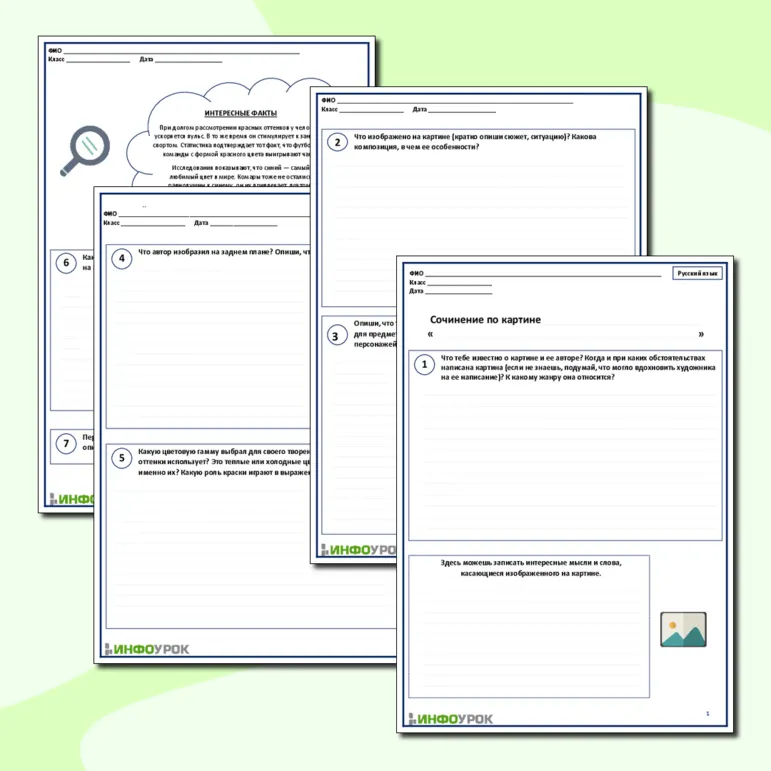Image resolution: width=771 pixels, height=771 pixels.
Task: Select the circled number 7
Action: click(x=66, y=444)
